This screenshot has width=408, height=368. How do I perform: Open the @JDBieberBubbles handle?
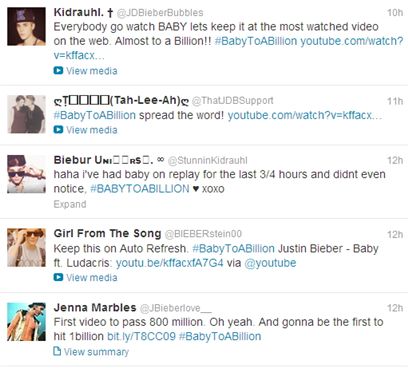tap(160, 13)
